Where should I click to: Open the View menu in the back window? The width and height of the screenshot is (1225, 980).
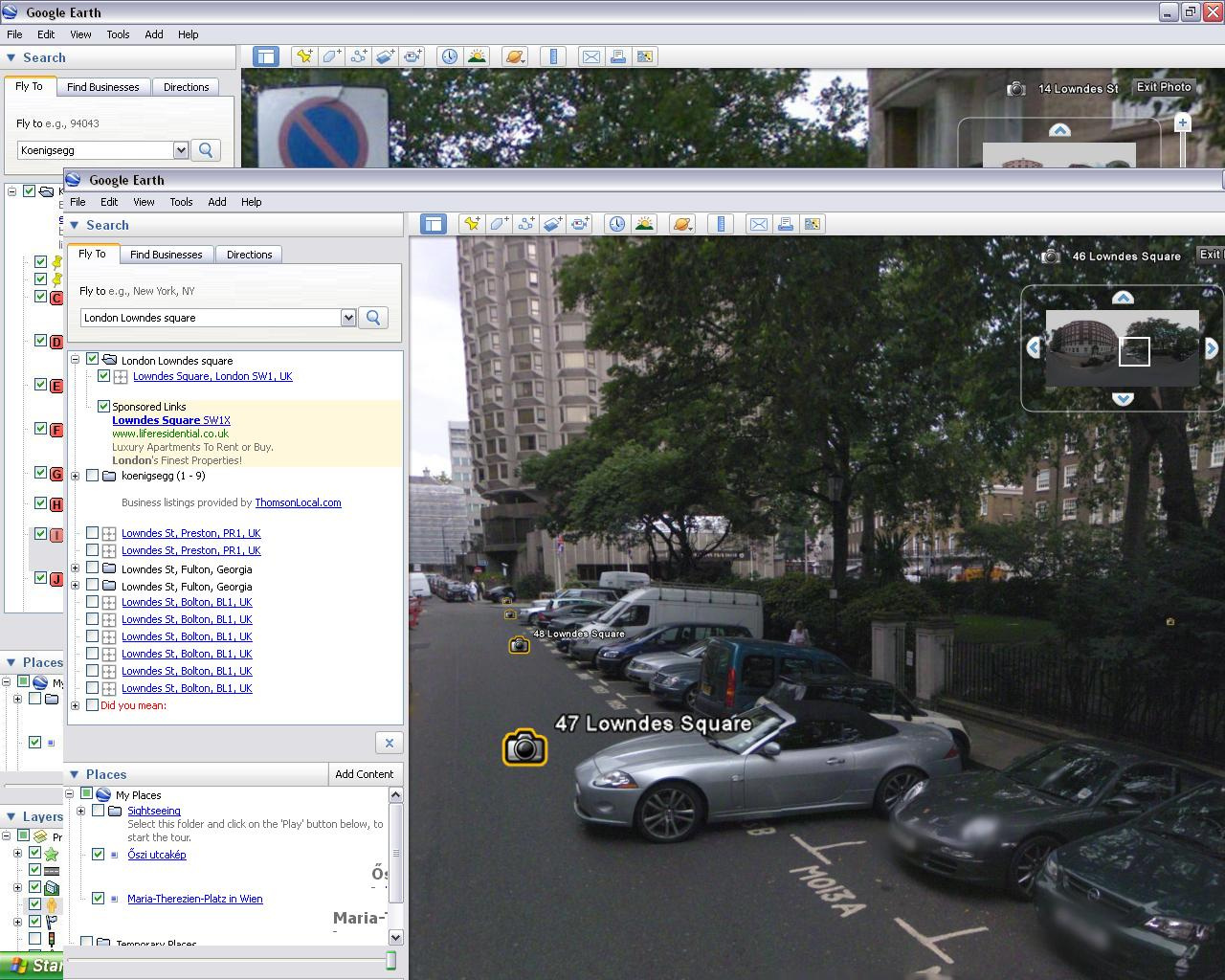[80, 34]
